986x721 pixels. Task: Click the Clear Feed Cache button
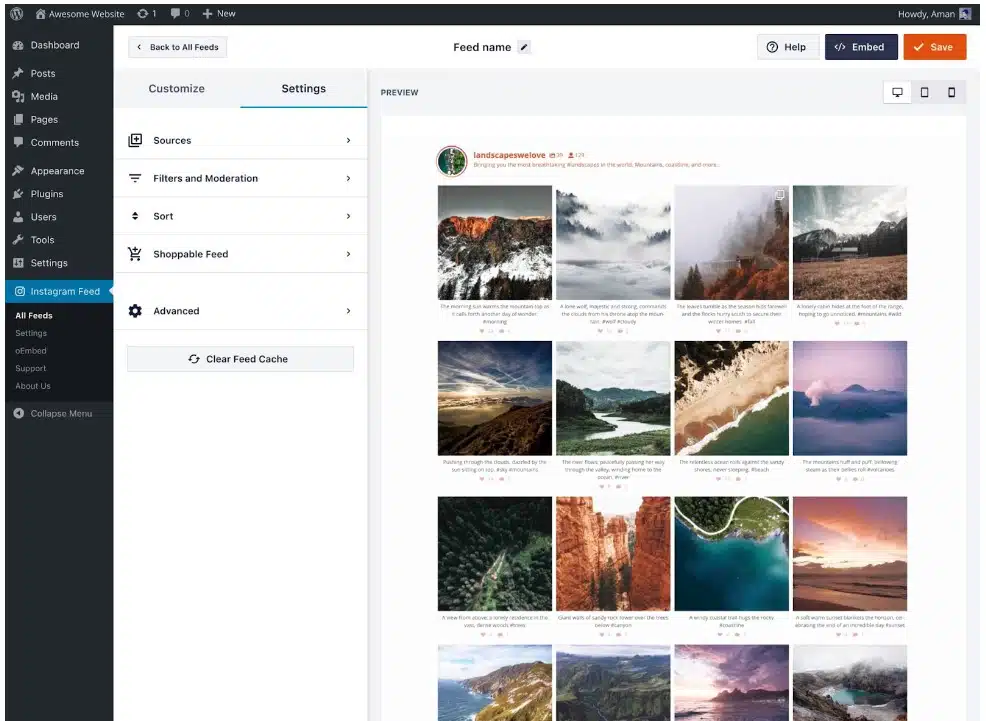point(240,359)
